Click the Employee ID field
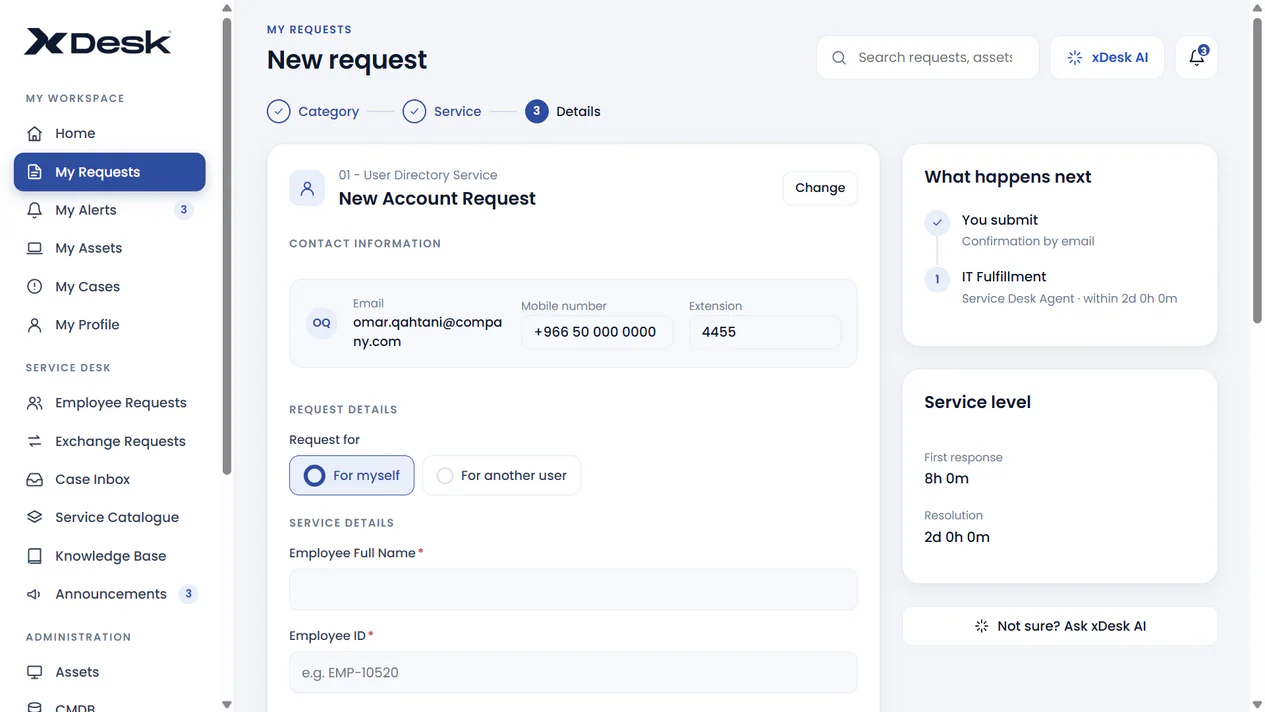 click(573, 673)
